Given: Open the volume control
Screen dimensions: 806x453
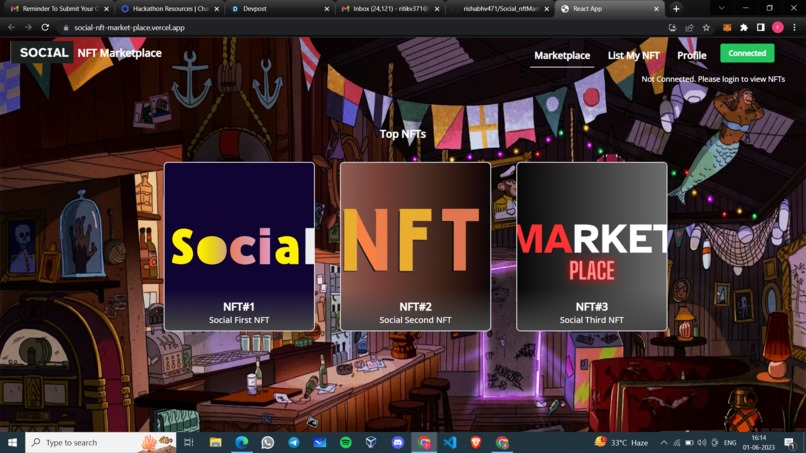Looking at the screenshot, I should click(x=702, y=443).
